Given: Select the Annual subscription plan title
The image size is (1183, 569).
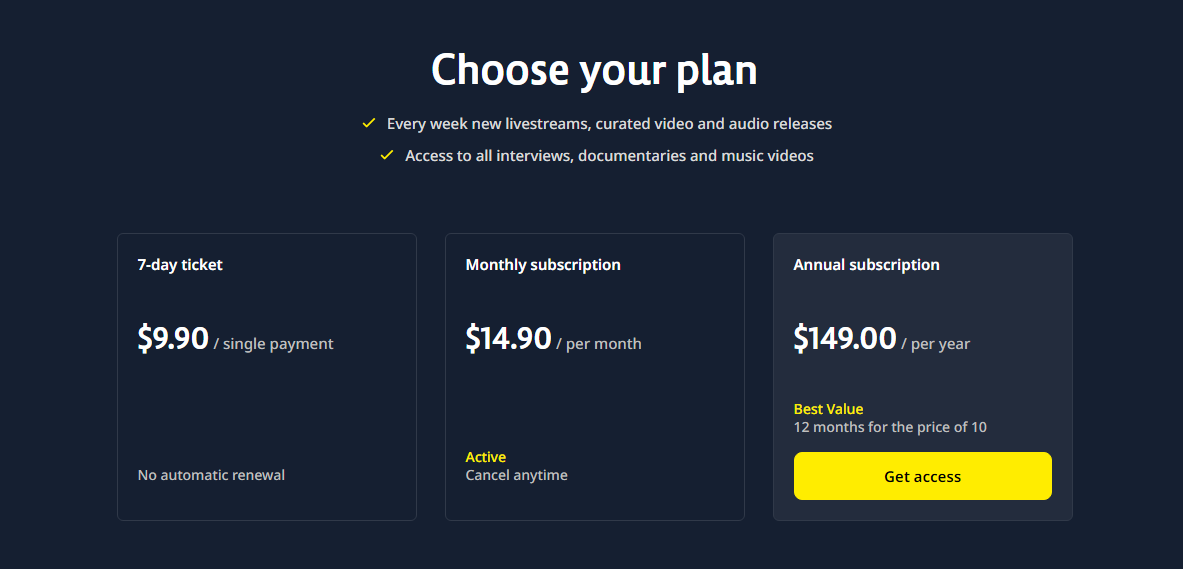Looking at the screenshot, I should pyautogui.click(x=866, y=265).
